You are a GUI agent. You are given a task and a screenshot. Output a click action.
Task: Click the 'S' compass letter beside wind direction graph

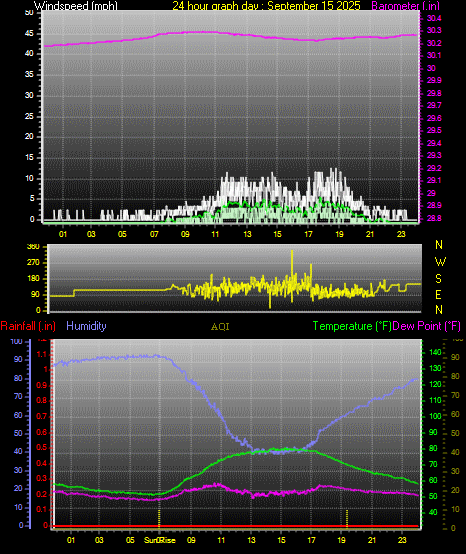(x=438, y=279)
